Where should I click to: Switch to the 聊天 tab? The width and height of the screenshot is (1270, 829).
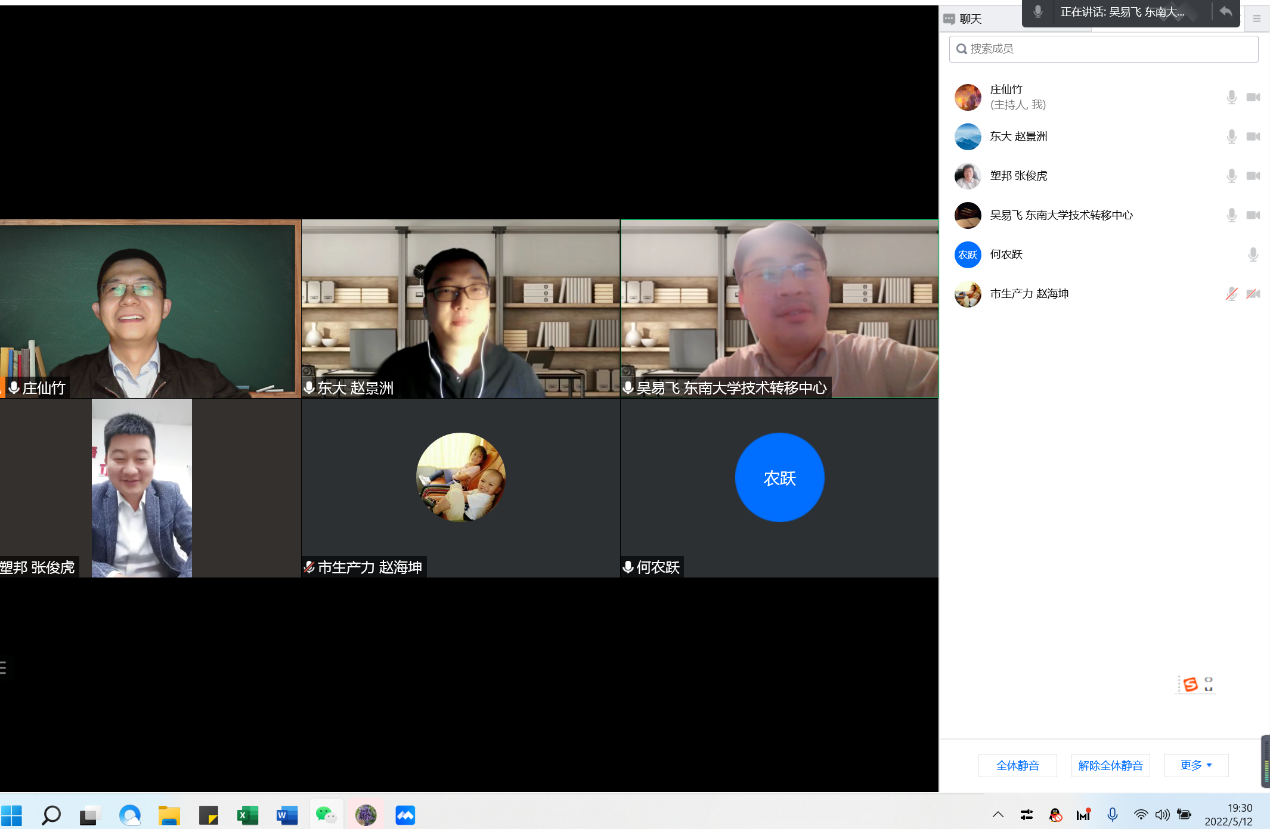(x=964, y=19)
